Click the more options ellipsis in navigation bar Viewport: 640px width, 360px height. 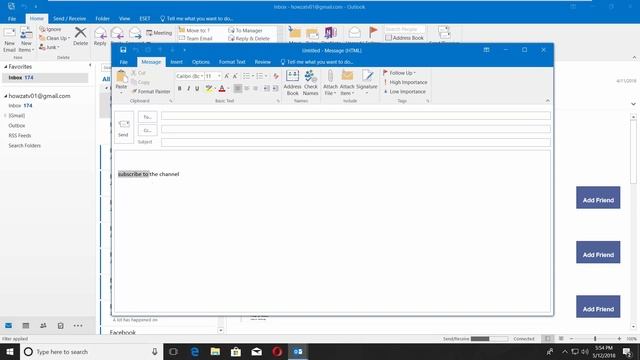[x=78, y=325]
